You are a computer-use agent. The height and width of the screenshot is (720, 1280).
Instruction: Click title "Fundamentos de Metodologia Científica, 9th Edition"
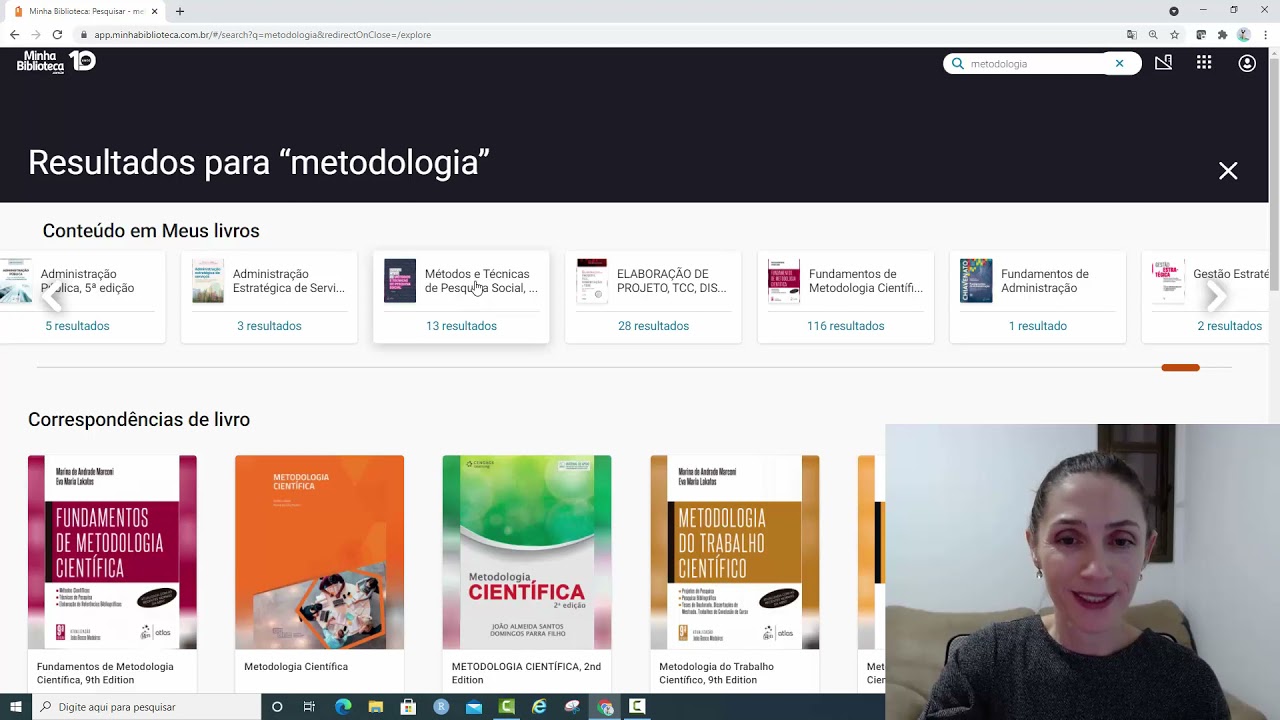(105, 673)
